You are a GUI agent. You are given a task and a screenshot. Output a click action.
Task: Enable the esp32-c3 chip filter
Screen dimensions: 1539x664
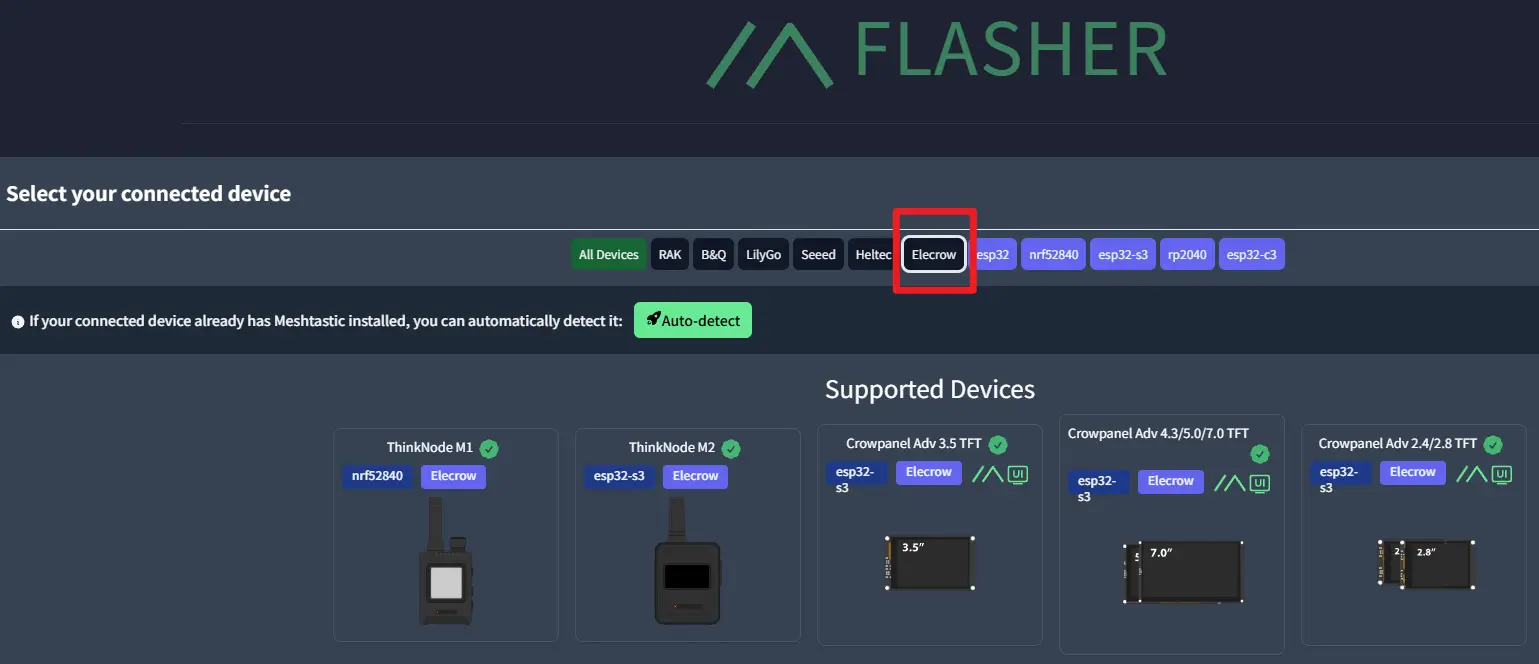(x=1252, y=254)
